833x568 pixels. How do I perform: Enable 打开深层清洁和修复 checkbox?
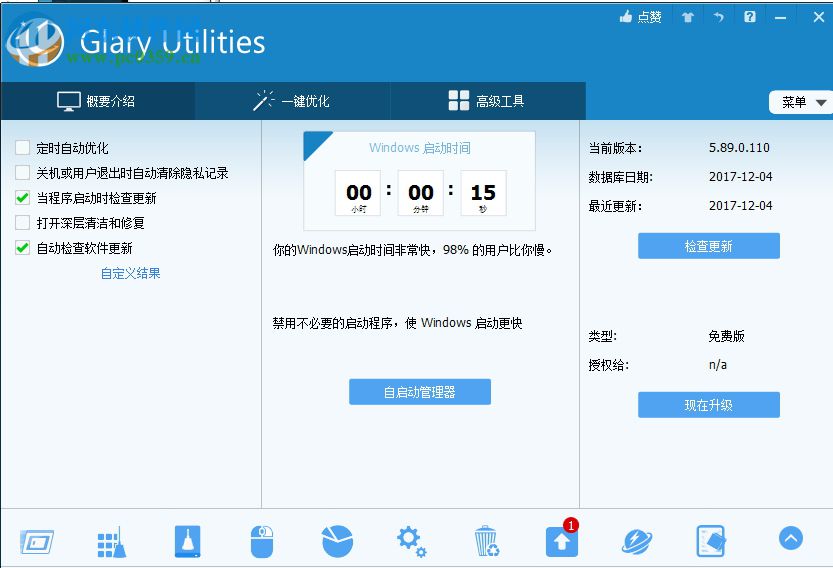pos(22,223)
